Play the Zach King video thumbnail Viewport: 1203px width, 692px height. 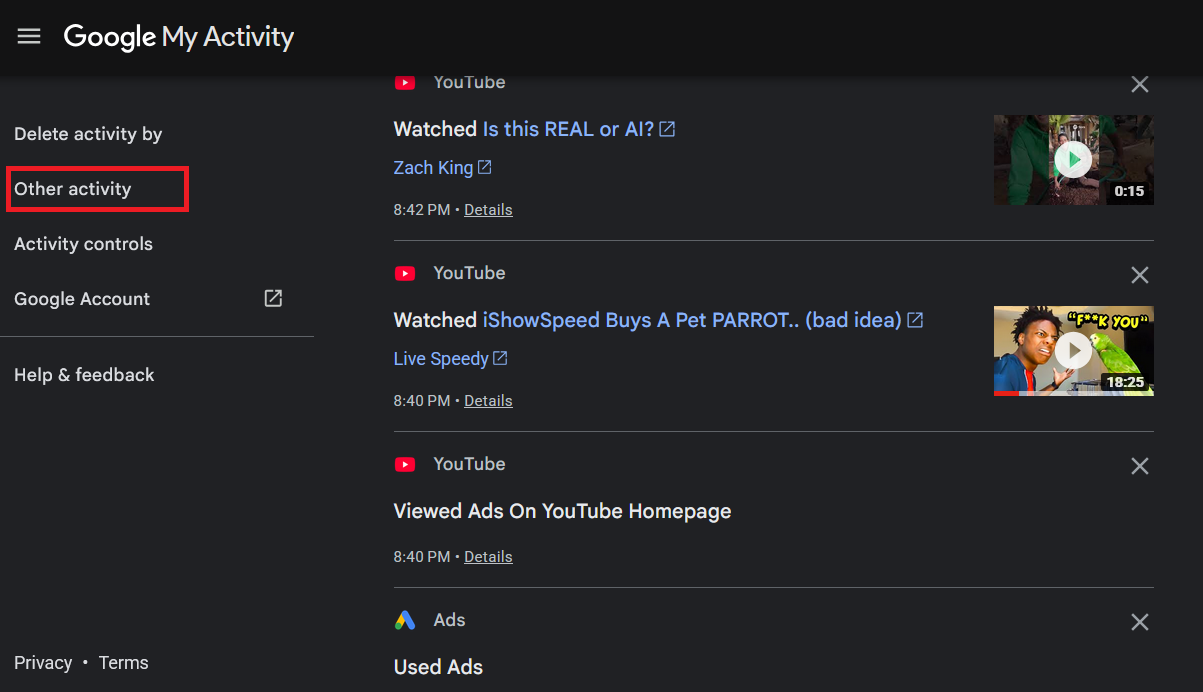pyautogui.click(x=1074, y=160)
